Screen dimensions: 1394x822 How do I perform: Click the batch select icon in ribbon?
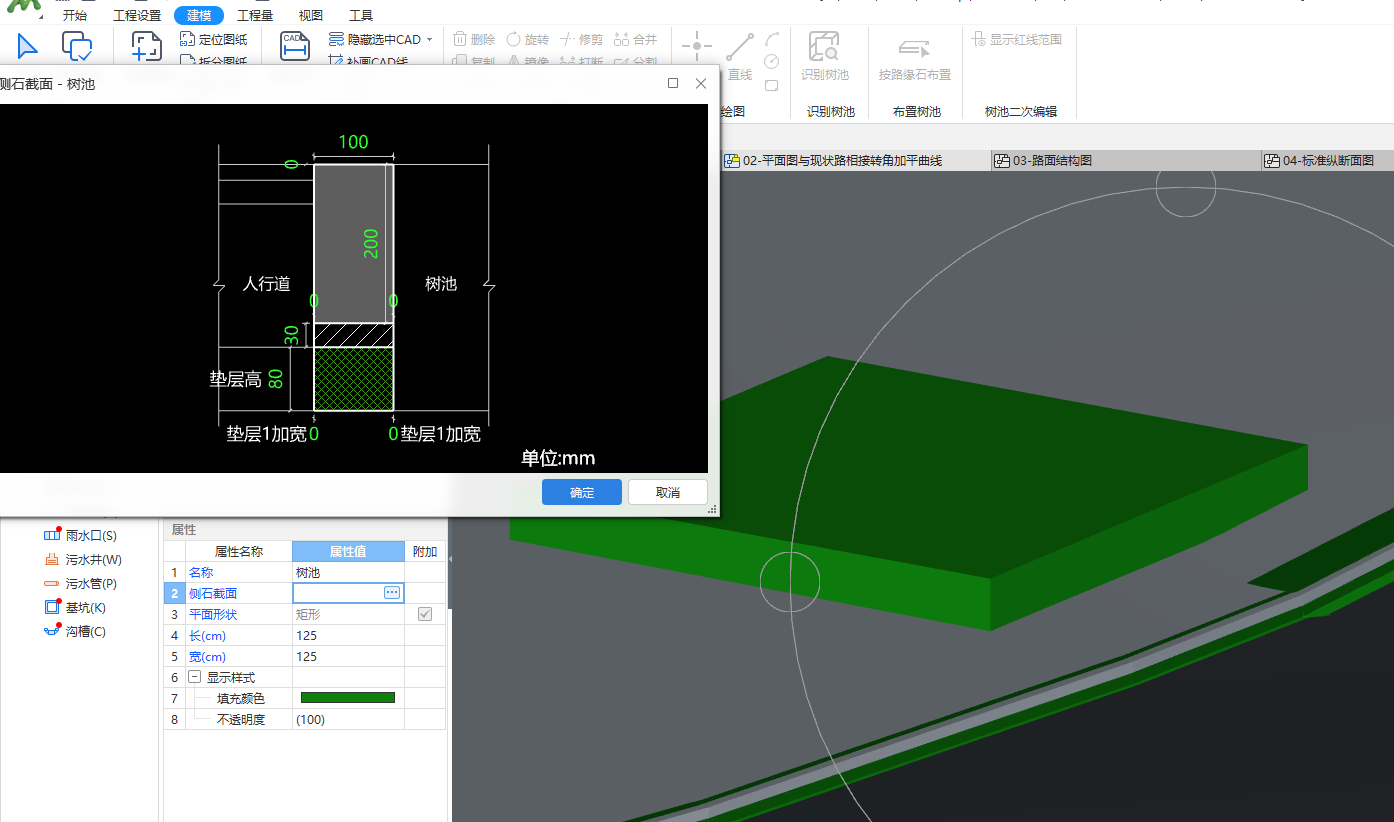(77, 46)
